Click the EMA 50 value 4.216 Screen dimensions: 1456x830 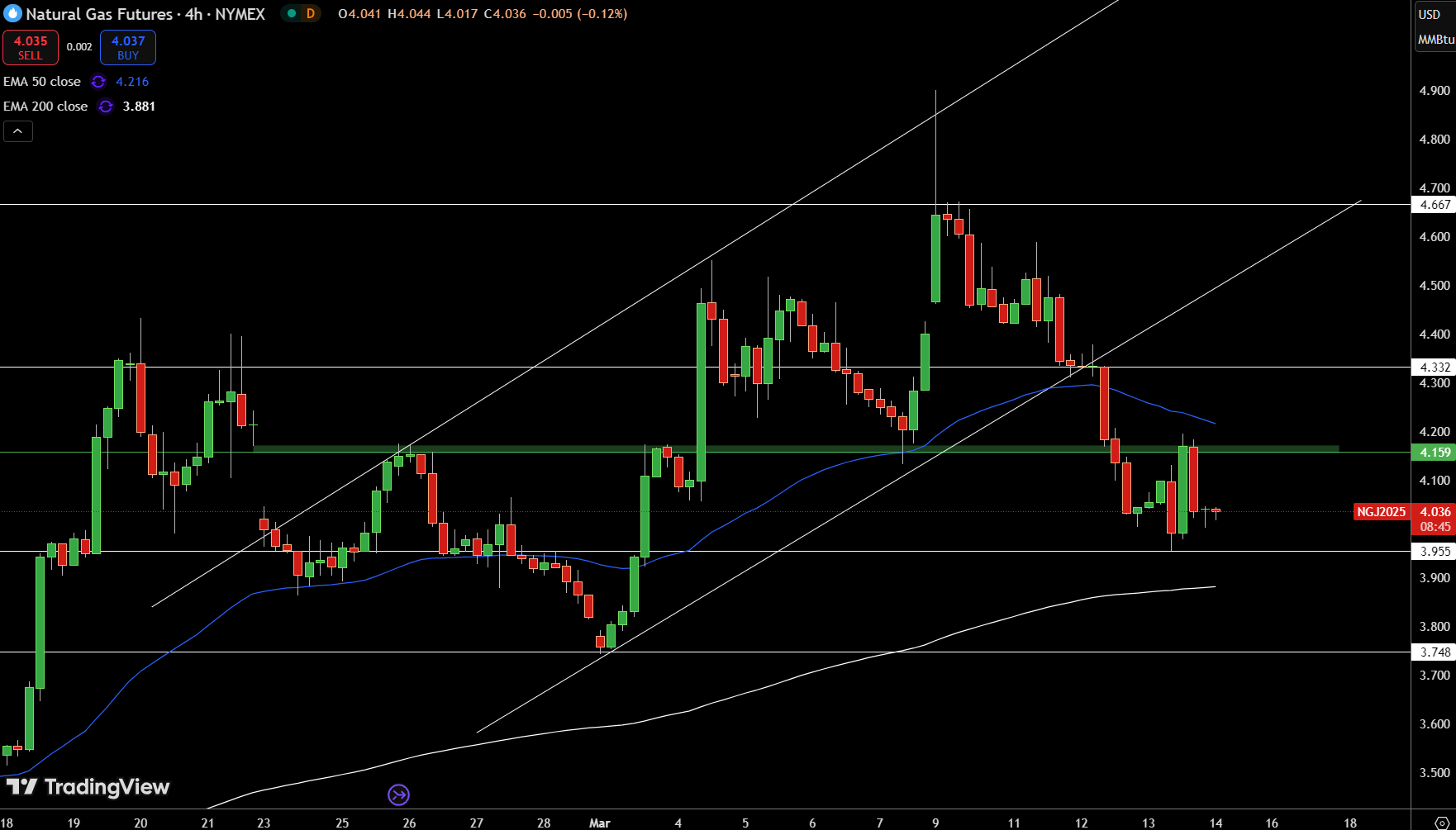[x=132, y=82]
